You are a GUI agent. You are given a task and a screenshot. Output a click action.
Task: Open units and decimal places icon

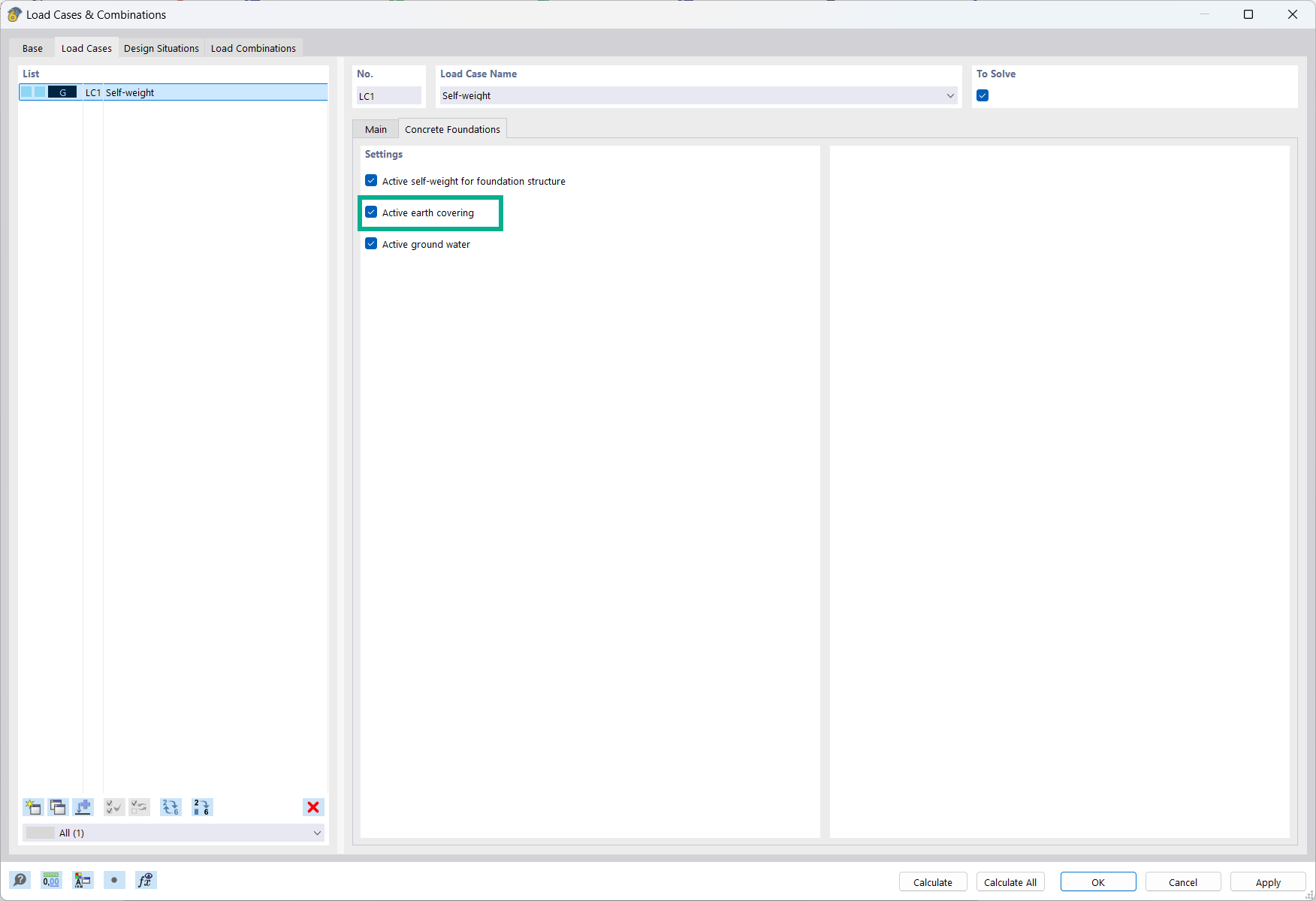coord(51,880)
